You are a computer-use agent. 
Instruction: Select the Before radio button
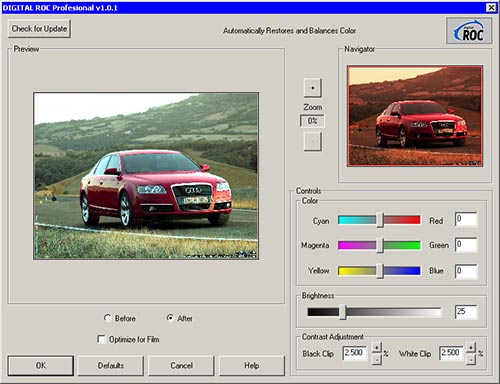(107, 318)
